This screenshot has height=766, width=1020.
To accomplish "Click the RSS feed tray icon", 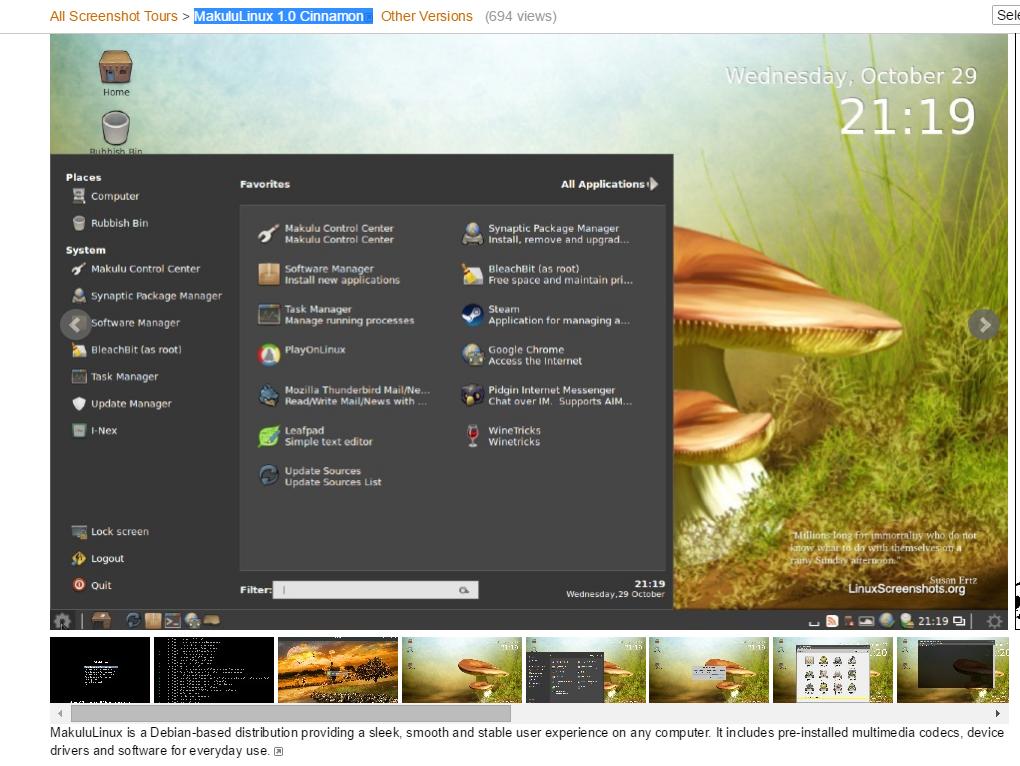I will (x=832, y=621).
